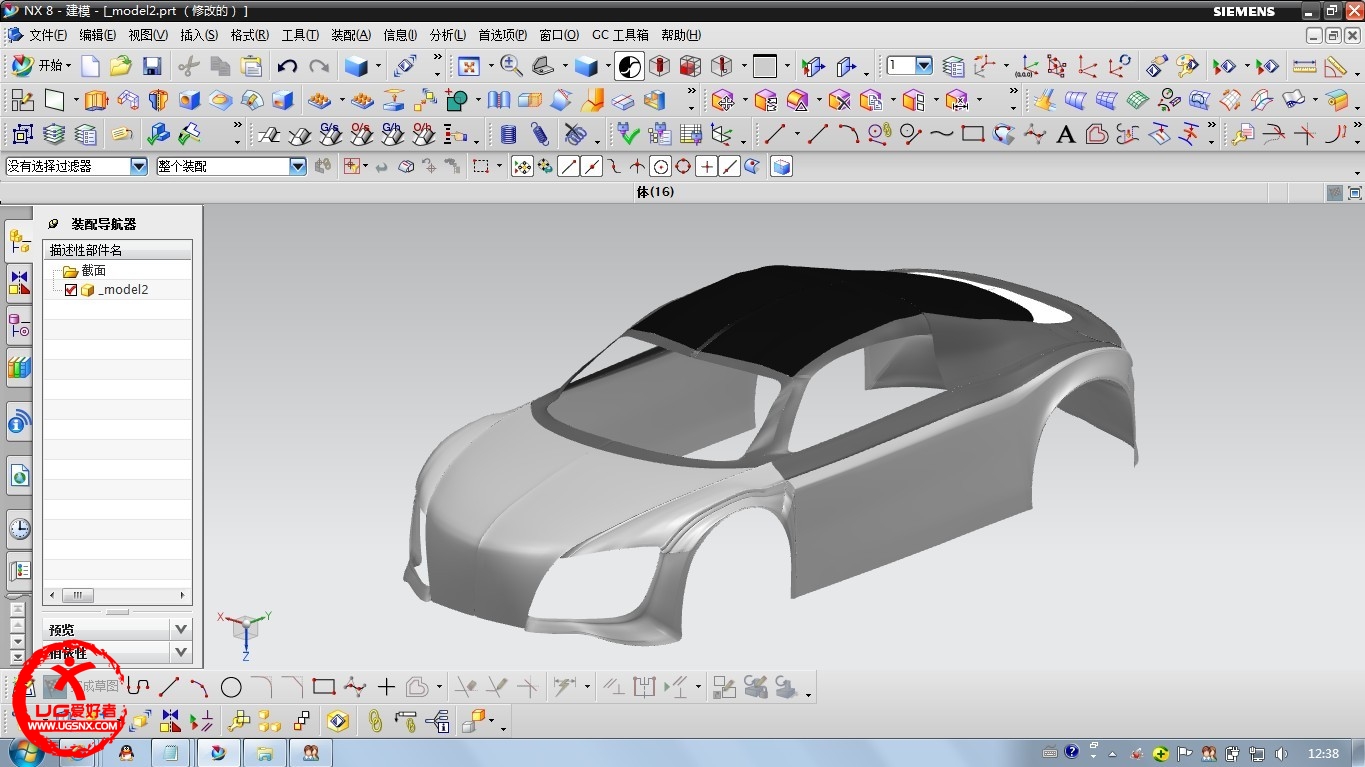The image size is (1365, 767).
Task: Click the Through Curve Mesh surface icon
Action: pos(1106,100)
